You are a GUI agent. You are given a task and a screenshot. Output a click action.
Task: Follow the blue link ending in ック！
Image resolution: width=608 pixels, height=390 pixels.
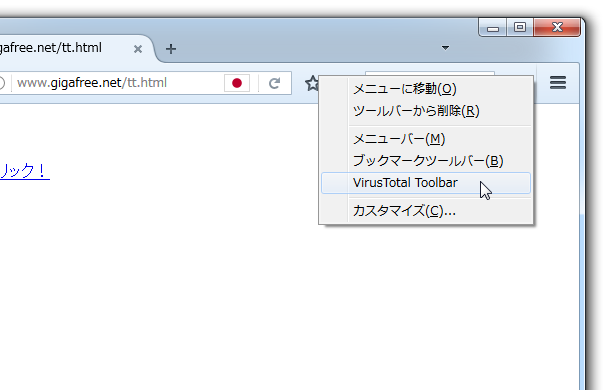[25, 171]
